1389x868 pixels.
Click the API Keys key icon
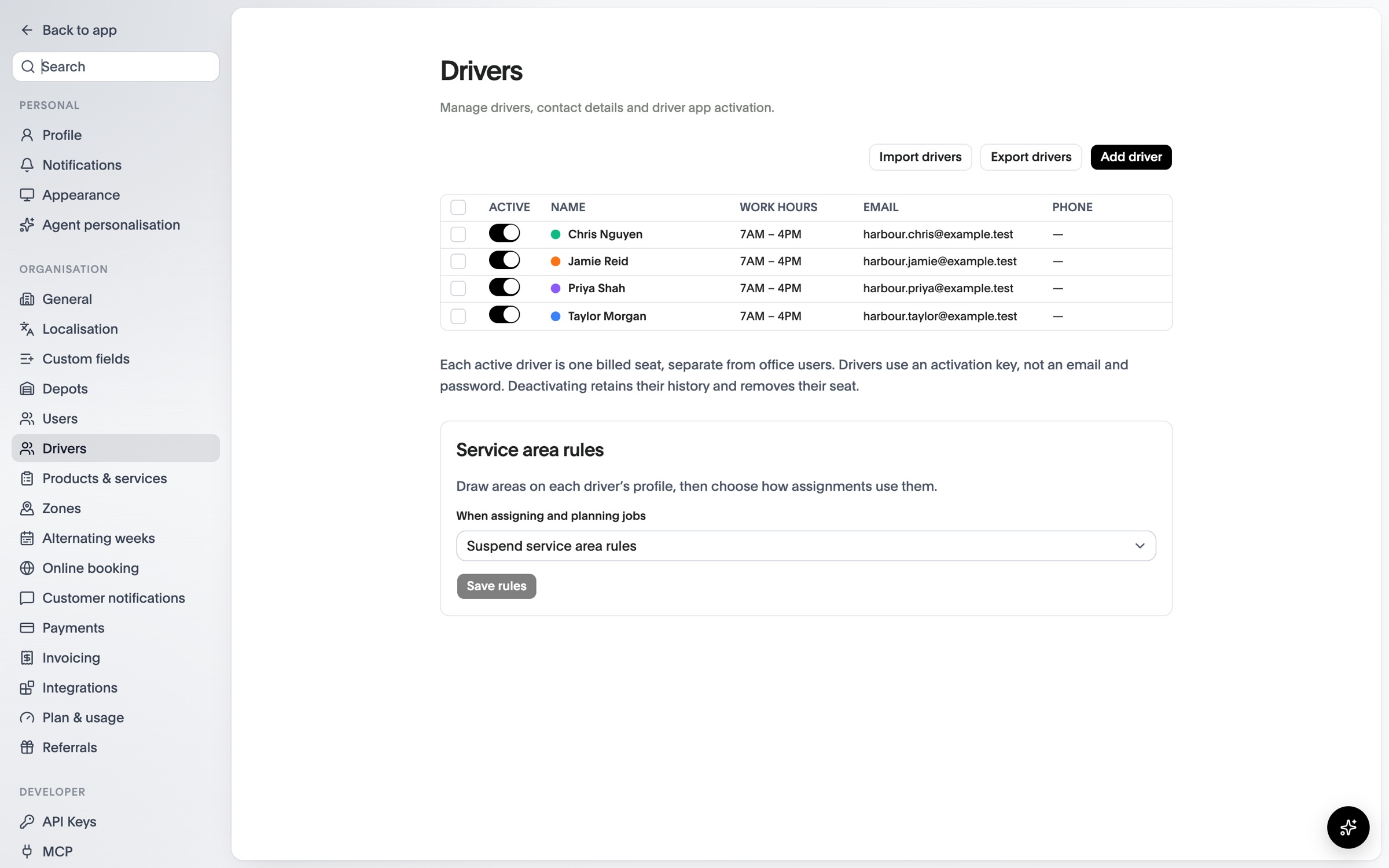point(27,822)
